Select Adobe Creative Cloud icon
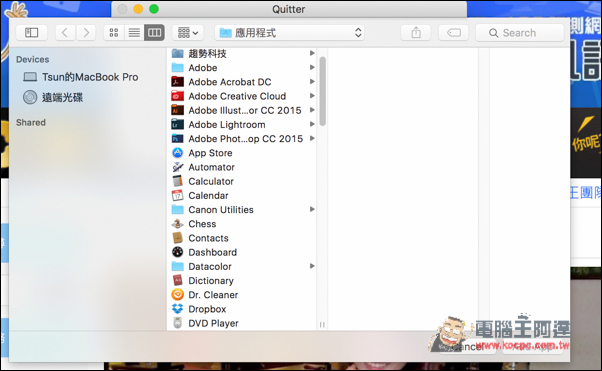602x371 pixels. coord(177,96)
